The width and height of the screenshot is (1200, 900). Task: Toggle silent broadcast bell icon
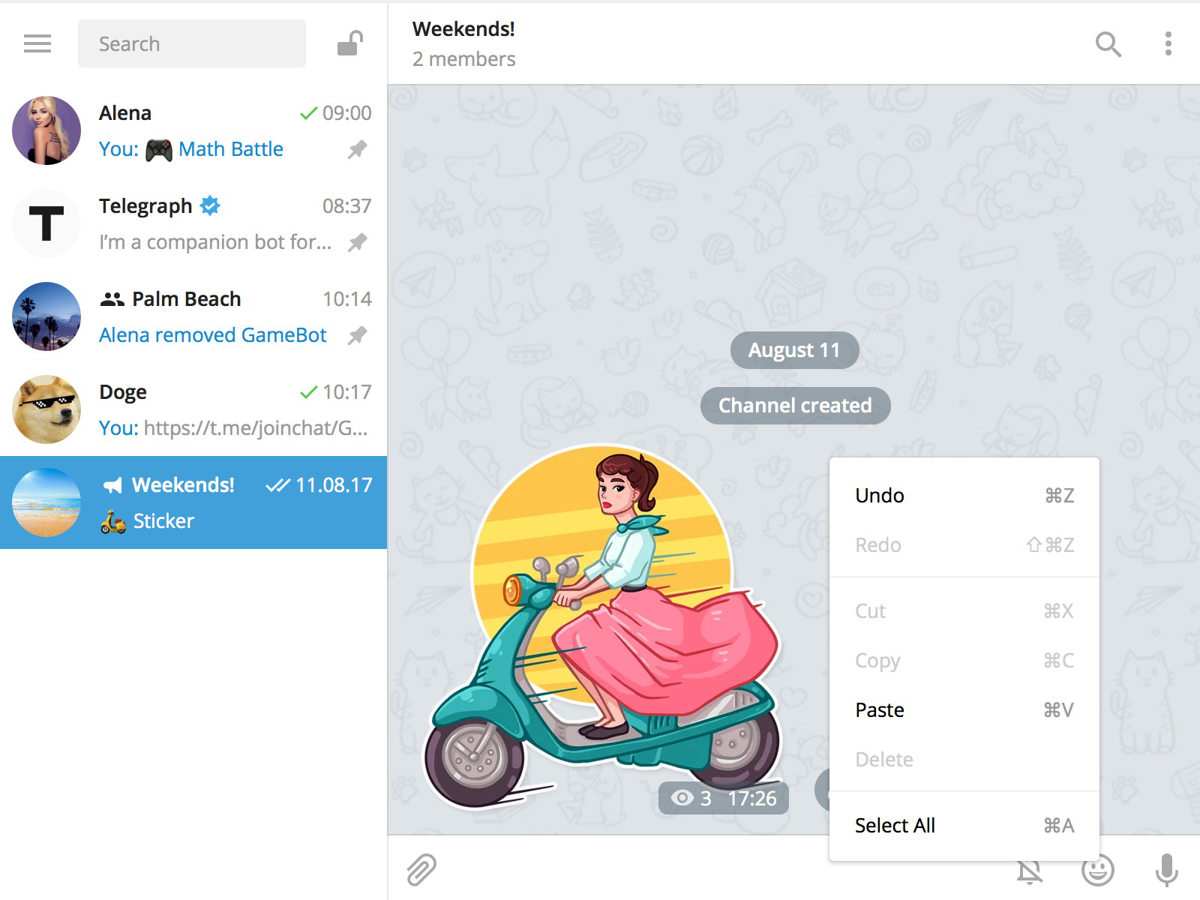click(1029, 870)
